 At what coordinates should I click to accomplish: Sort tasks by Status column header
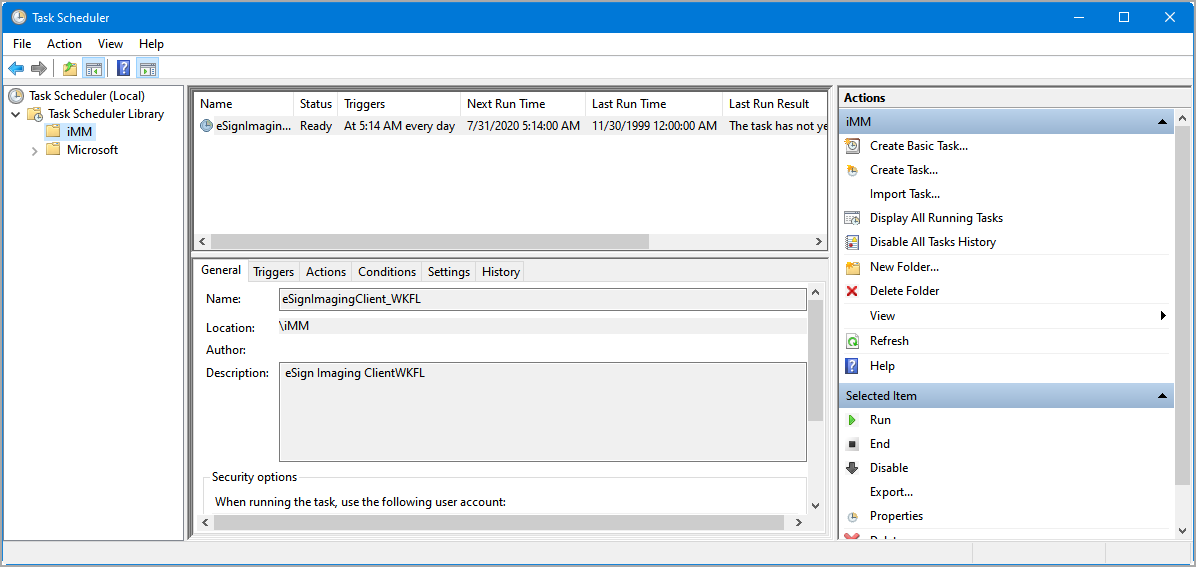(x=316, y=104)
